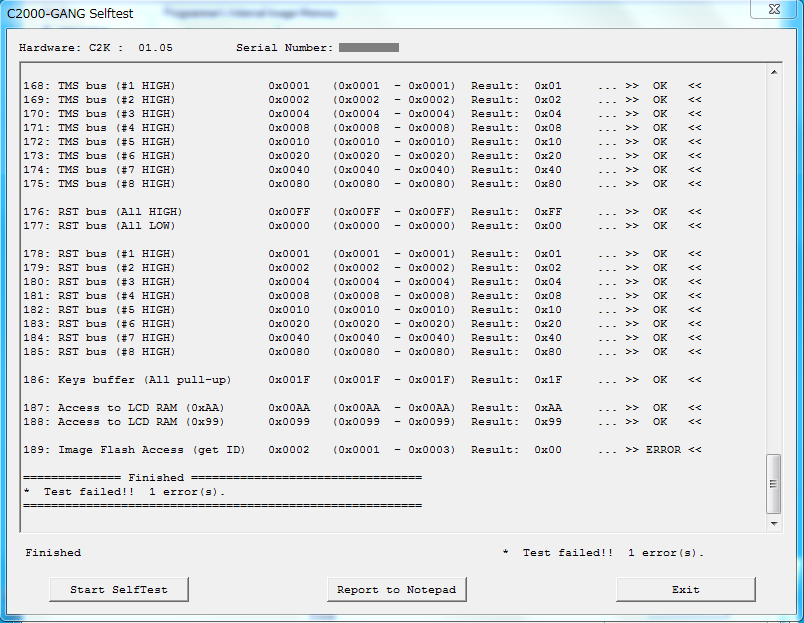Screen dimensions: 804x623
Task: Click value 0x001F on line 186
Action: (x=289, y=380)
